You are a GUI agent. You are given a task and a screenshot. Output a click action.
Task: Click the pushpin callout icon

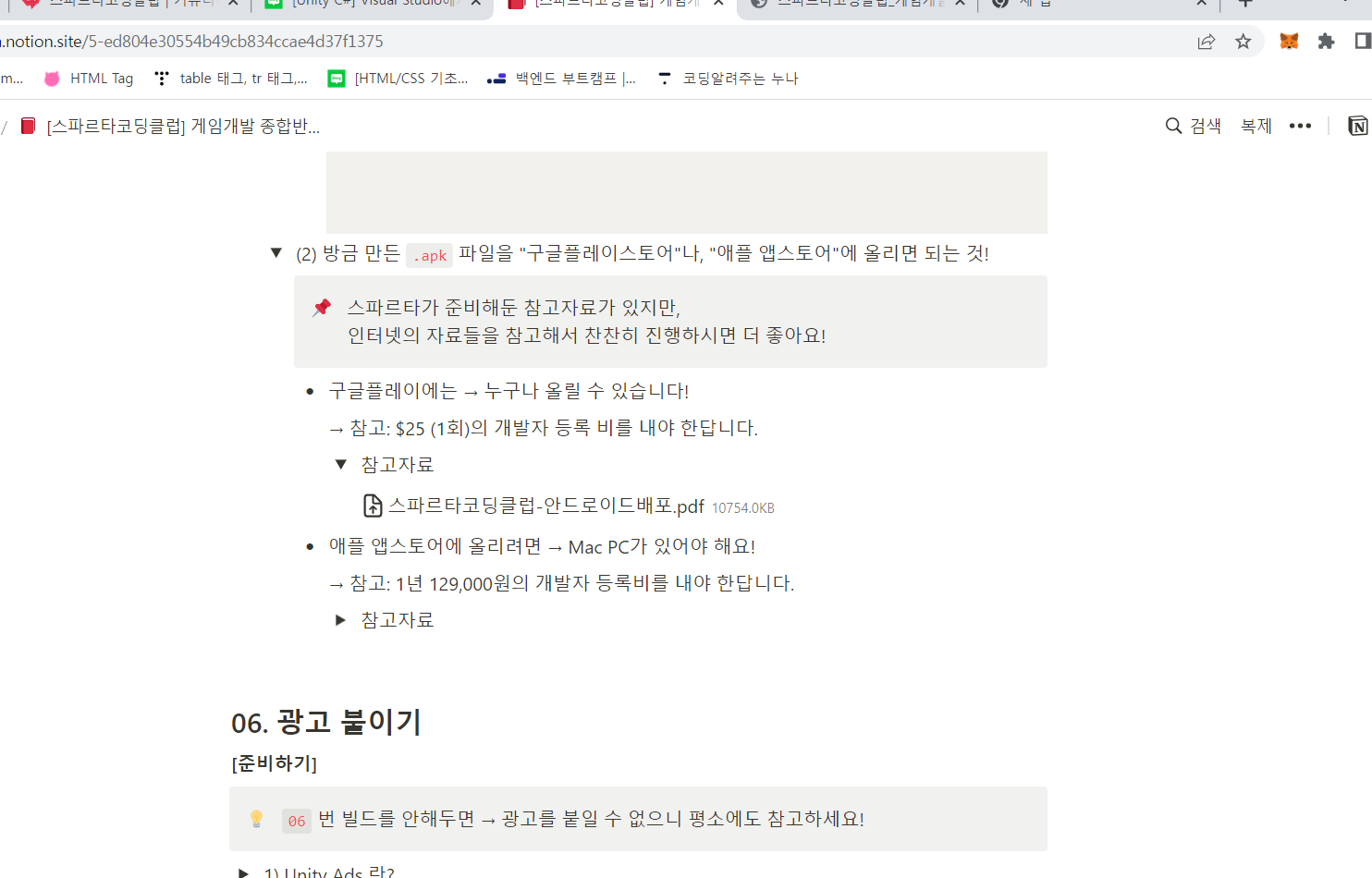[x=322, y=308]
